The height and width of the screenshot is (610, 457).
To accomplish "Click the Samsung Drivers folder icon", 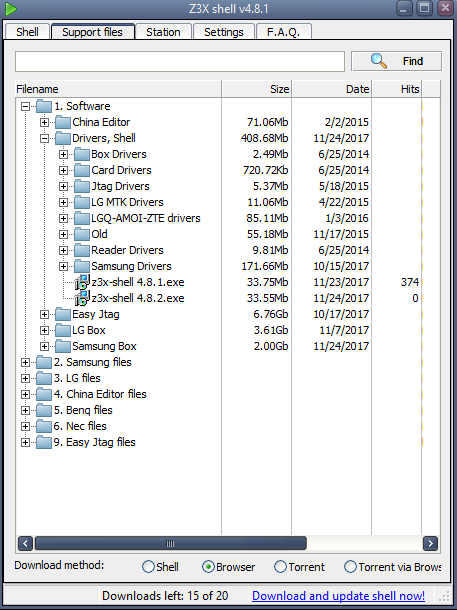I will tap(81, 266).
